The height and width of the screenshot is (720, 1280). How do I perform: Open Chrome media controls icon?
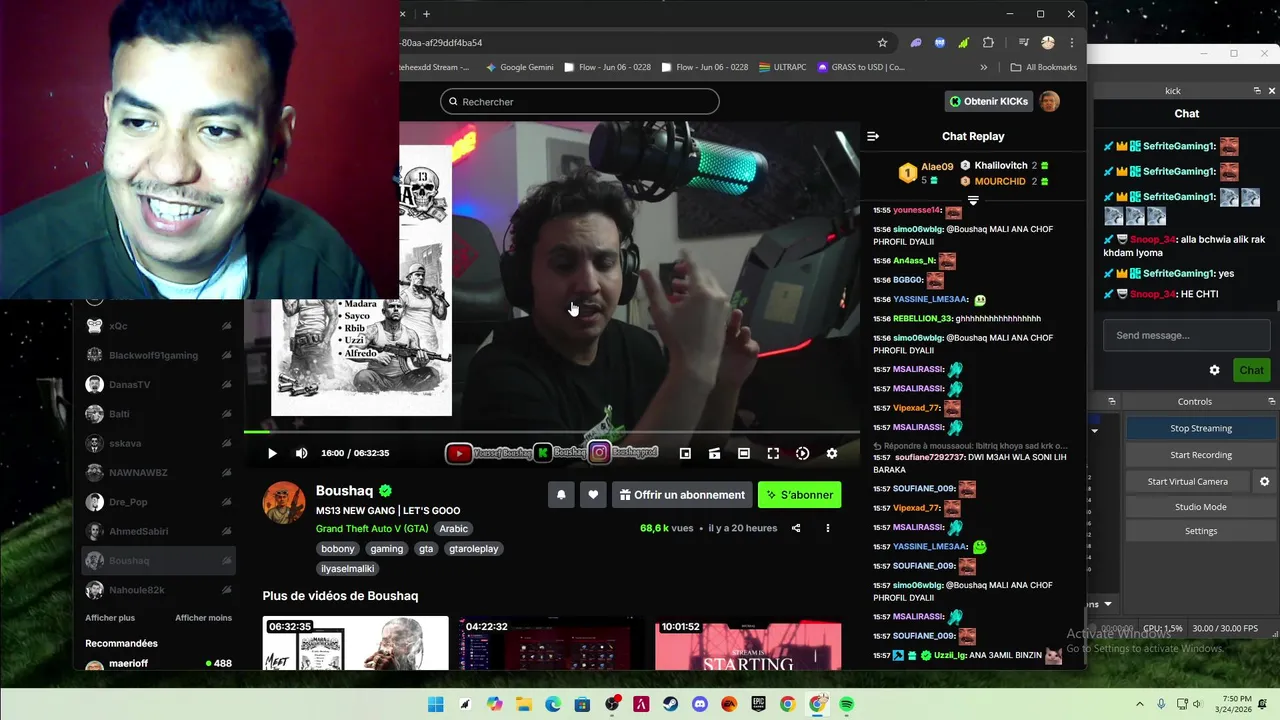pos(1023,43)
